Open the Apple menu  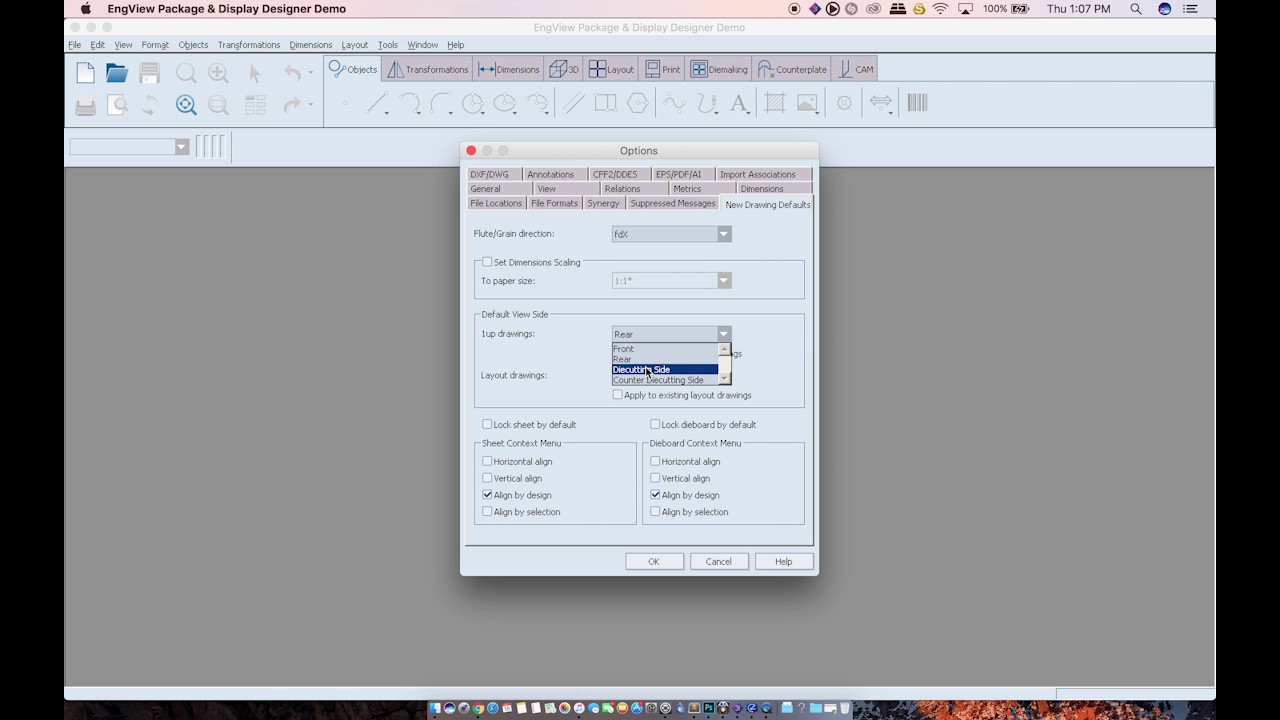(x=86, y=9)
